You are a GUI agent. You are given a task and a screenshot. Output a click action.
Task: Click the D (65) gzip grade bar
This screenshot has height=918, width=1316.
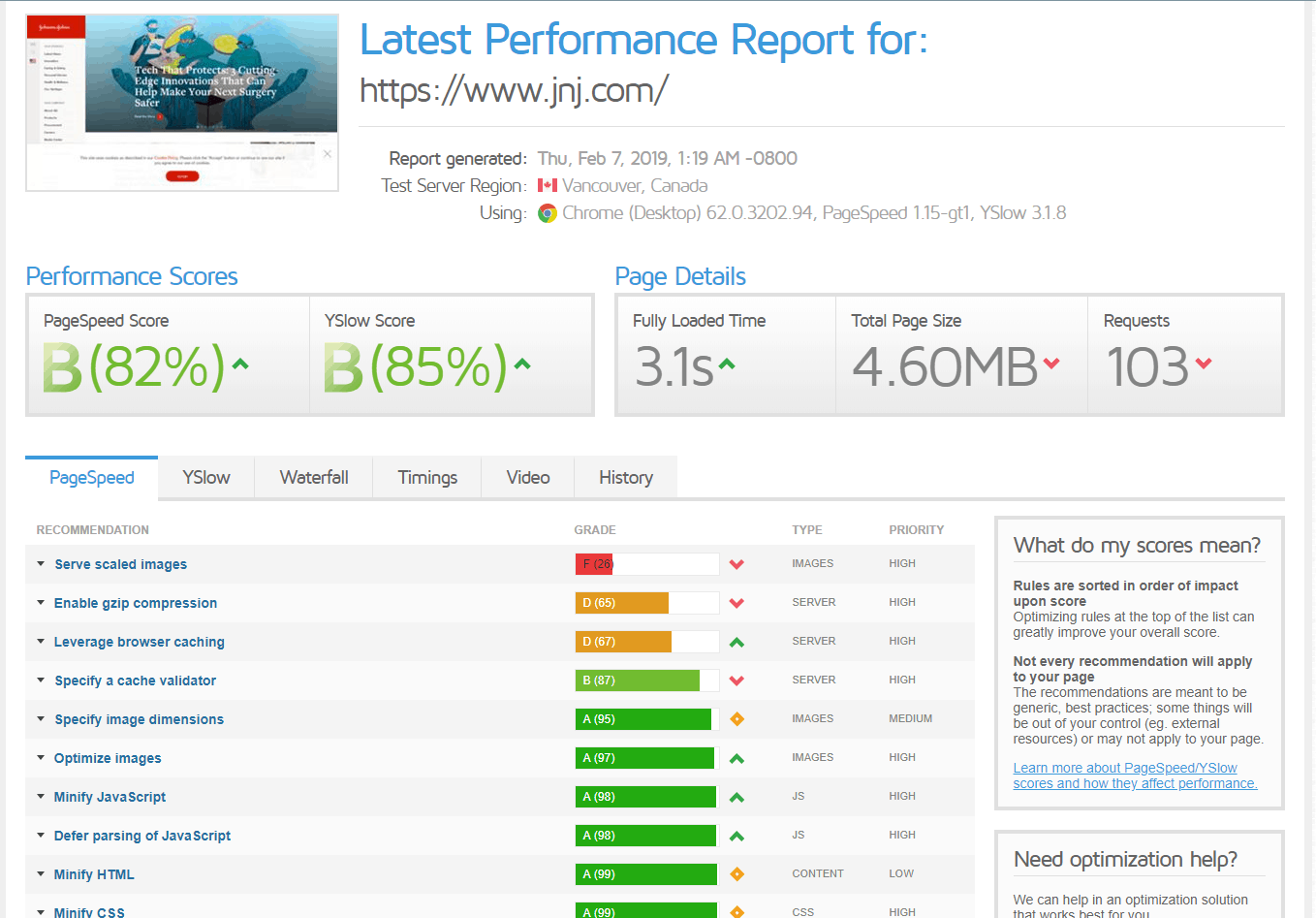click(646, 603)
